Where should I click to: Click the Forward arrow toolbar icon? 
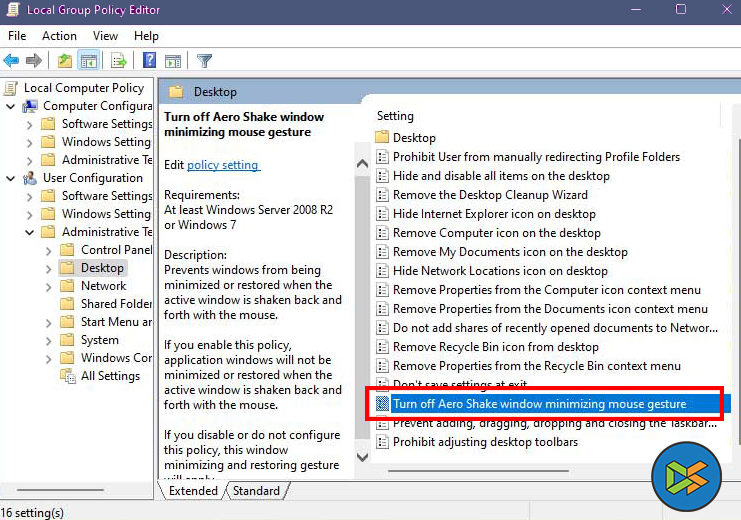34,61
